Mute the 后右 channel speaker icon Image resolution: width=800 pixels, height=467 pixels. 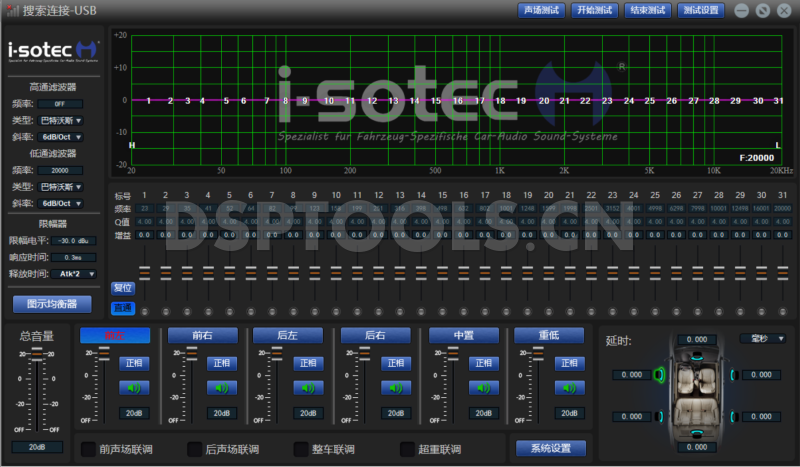(x=396, y=388)
